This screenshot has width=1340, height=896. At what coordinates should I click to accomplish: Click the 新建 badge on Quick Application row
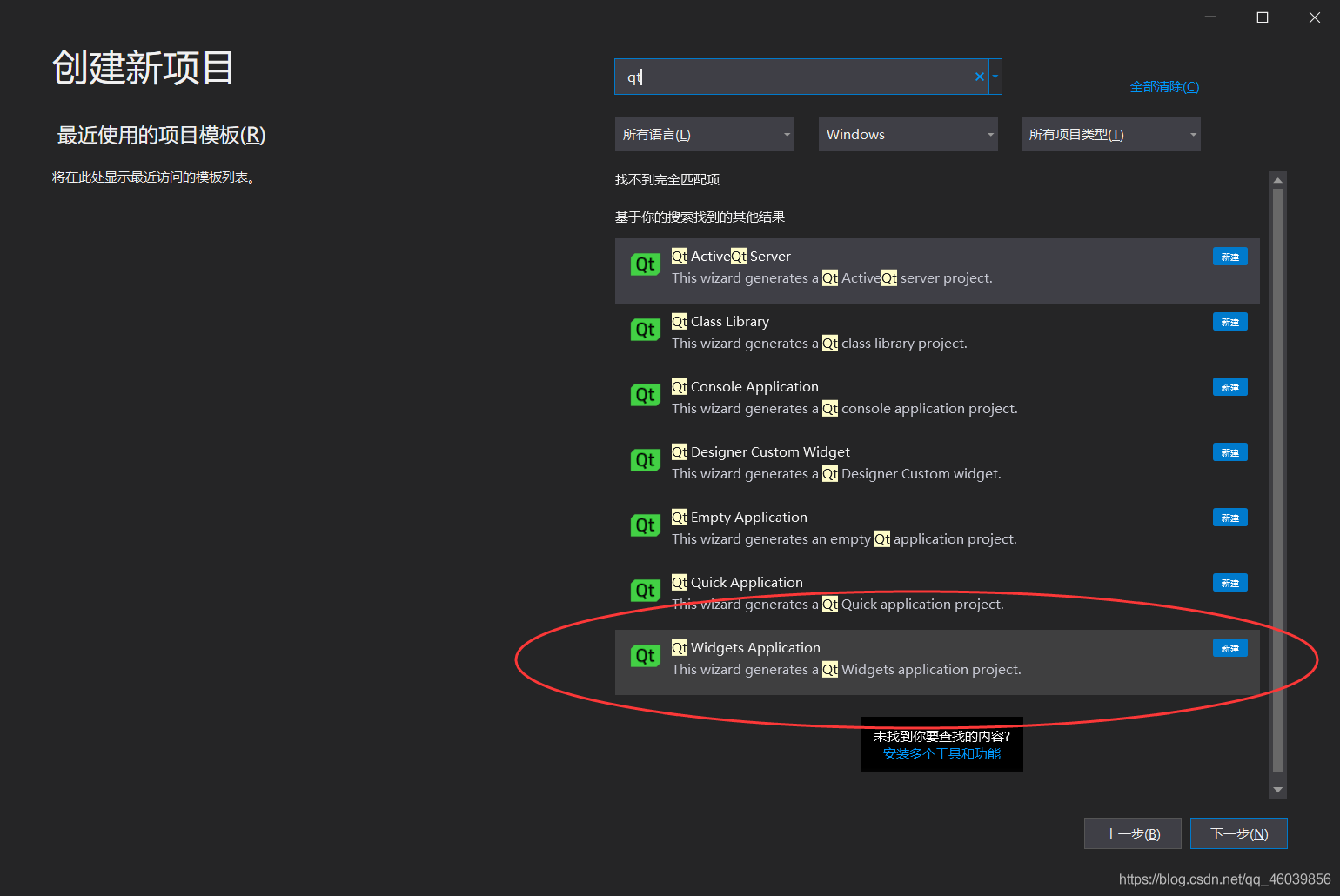(1230, 583)
